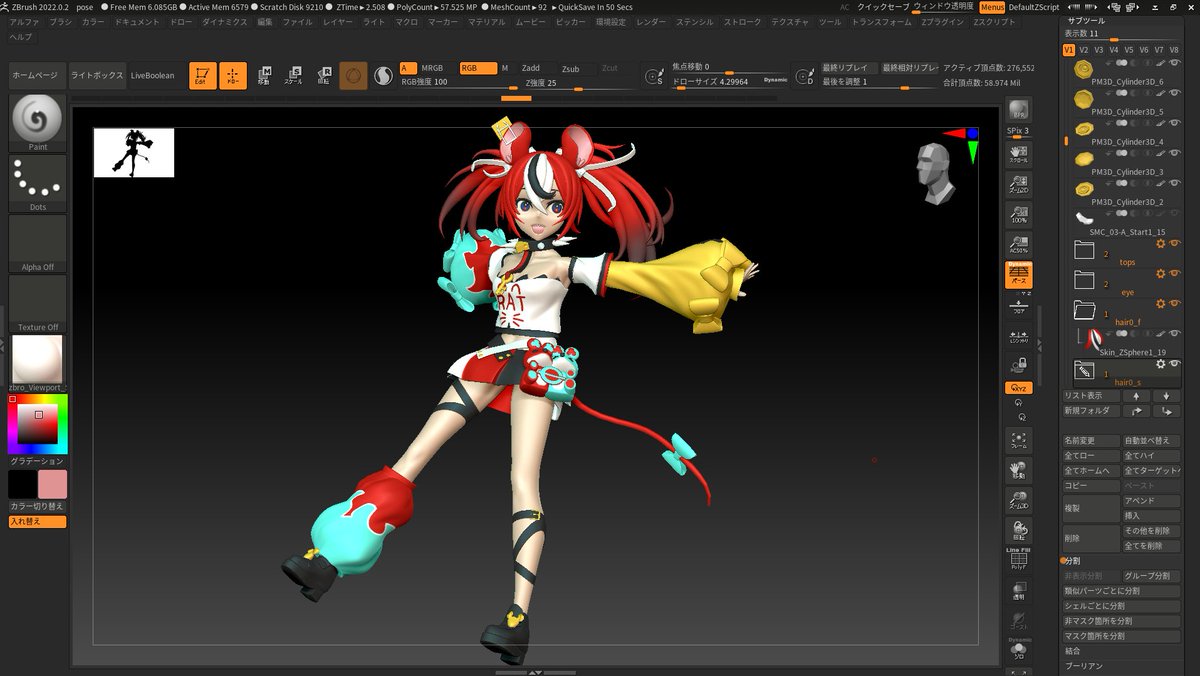This screenshot has width=1200, height=676.
Task: Toggle the XYZ rotation mode button
Action: pos(1018,388)
